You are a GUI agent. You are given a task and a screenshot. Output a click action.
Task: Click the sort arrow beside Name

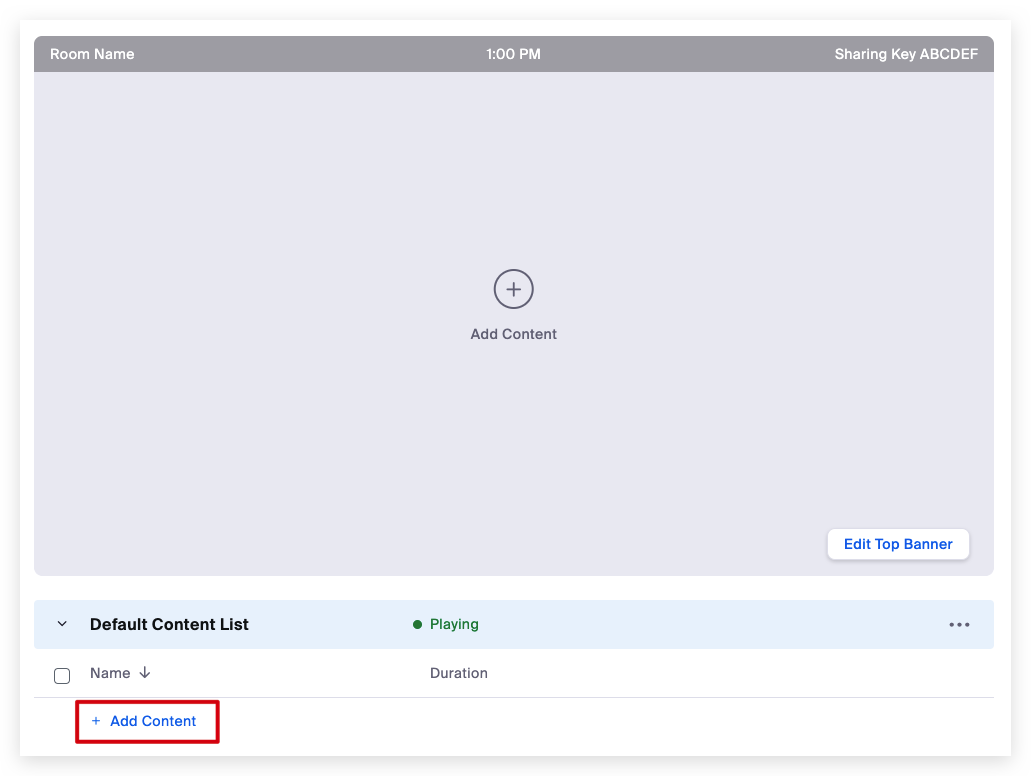click(x=145, y=673)
